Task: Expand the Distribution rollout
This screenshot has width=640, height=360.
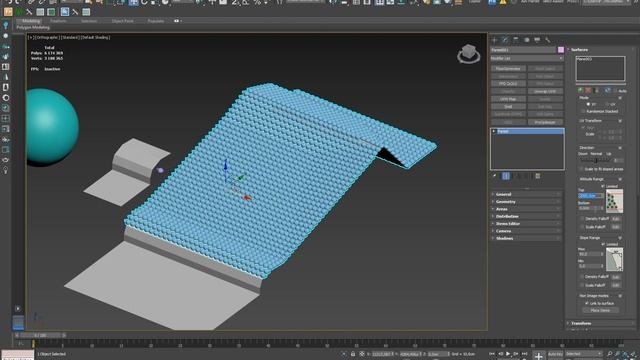Action: pos(527,216)
